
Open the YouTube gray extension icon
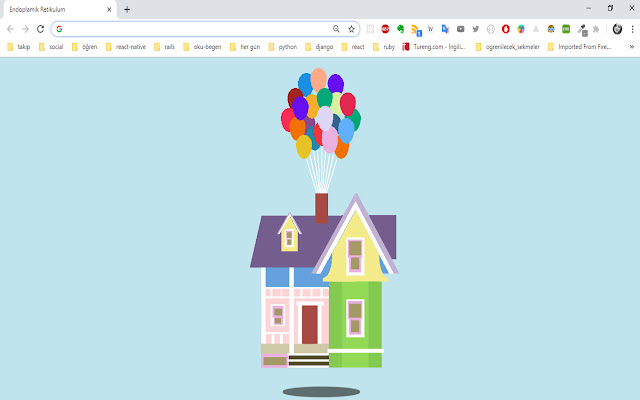(x=460, y=29)
